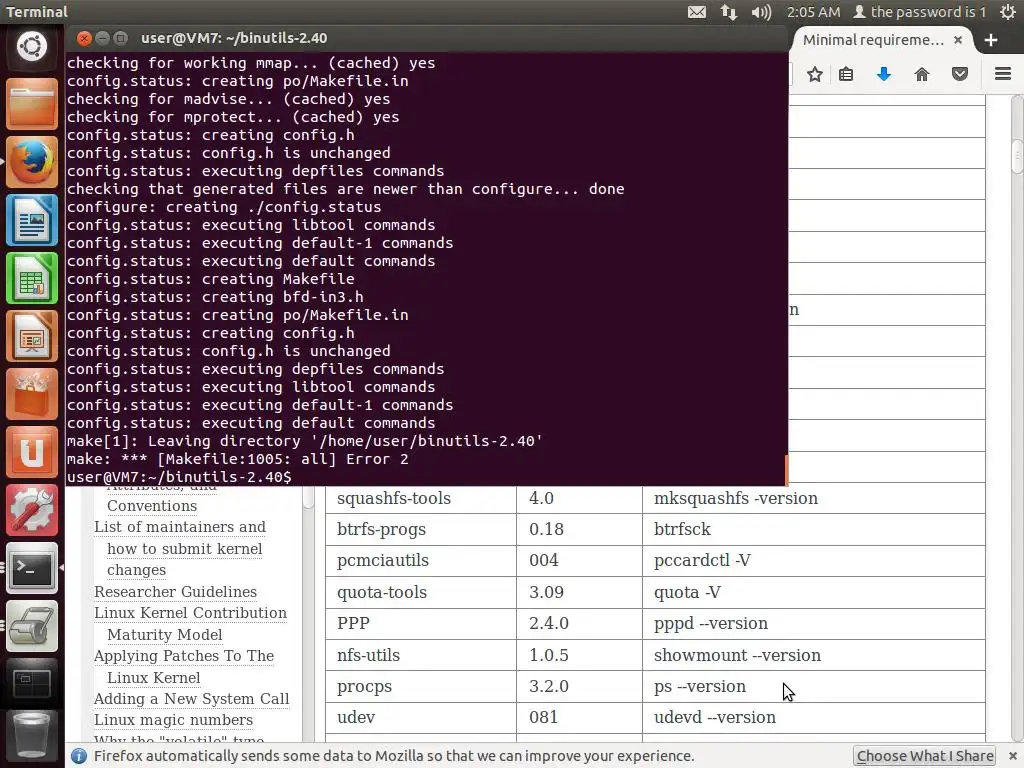The width and height of the screenshot is (1024, 768).
Task: Click 'pcmciautils' table cell
Action: [x=421, y=561]
